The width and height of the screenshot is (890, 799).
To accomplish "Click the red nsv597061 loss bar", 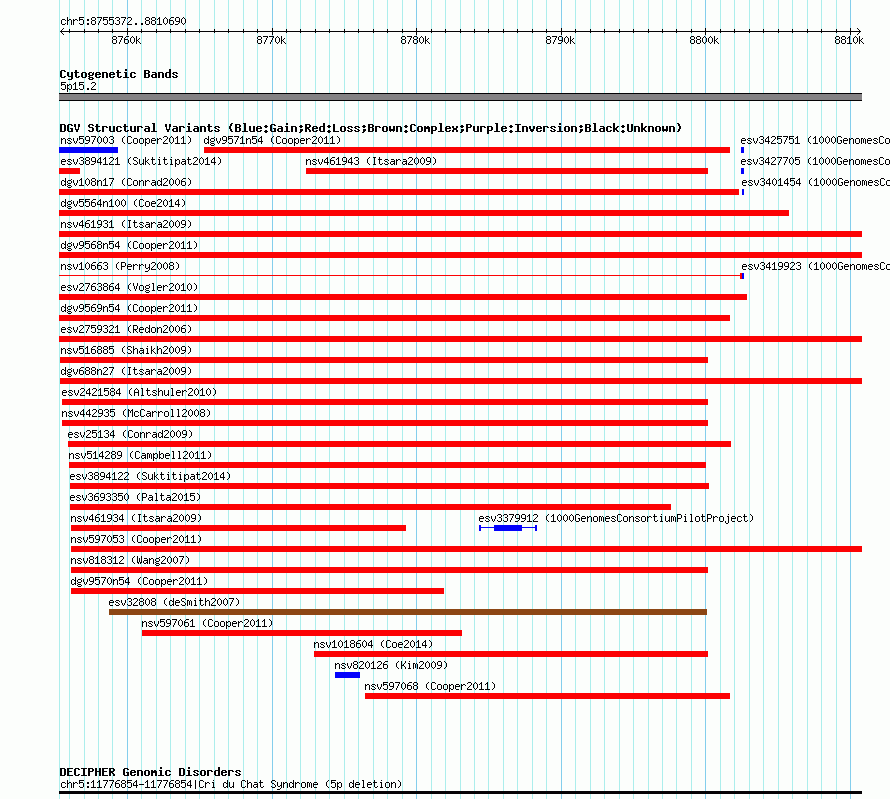I will pos(302,633).
